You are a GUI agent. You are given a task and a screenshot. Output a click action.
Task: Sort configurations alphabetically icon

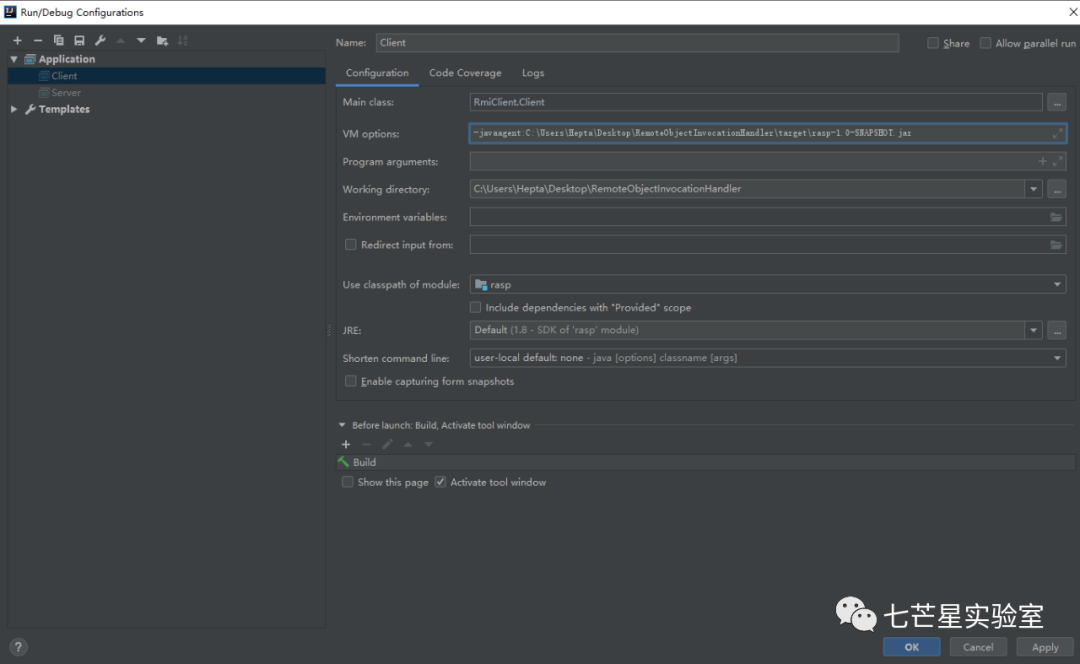pos(183,41)
